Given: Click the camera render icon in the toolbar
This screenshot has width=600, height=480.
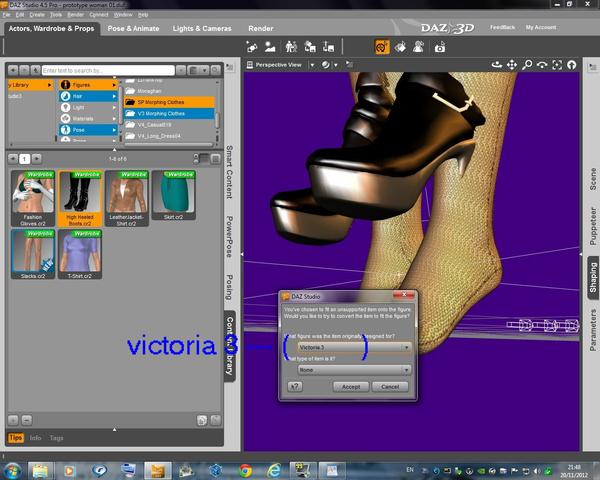Looking at the screenshot, I should click(x=440, y=47).
